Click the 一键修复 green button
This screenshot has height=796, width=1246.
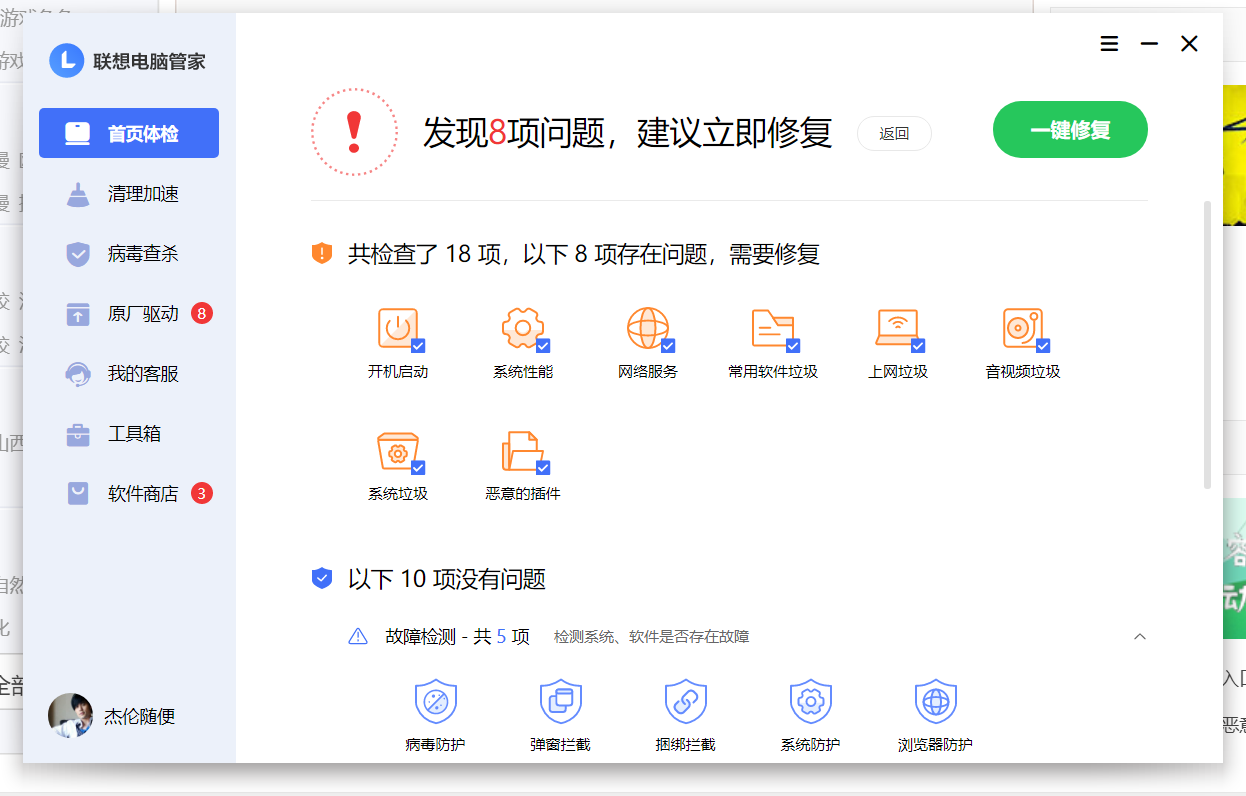pos(1070,130)
